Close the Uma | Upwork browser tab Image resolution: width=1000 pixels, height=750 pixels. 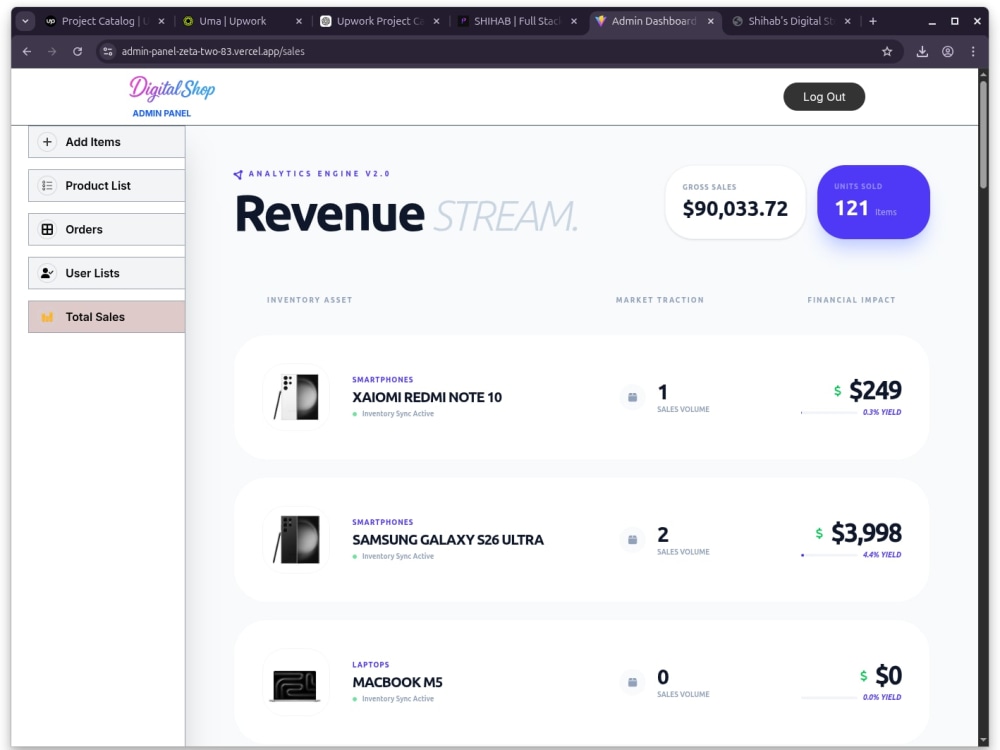click(x=298, y=21)
